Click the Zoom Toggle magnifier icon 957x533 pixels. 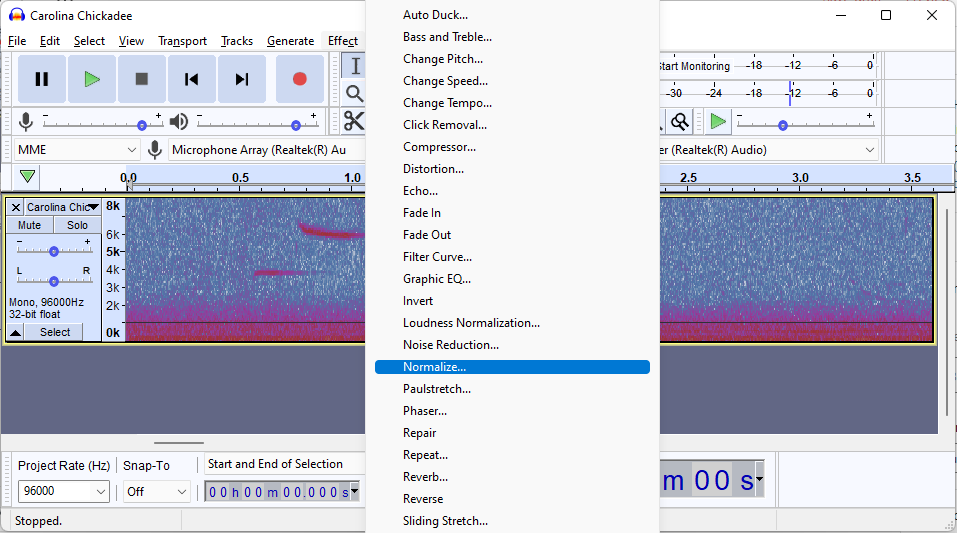tap(680, 121)
